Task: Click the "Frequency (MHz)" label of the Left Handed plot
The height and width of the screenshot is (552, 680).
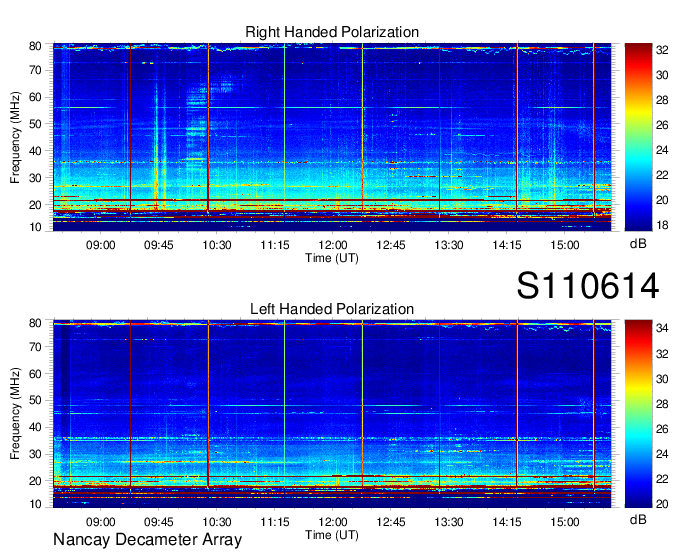Action: tap(15, 414)
